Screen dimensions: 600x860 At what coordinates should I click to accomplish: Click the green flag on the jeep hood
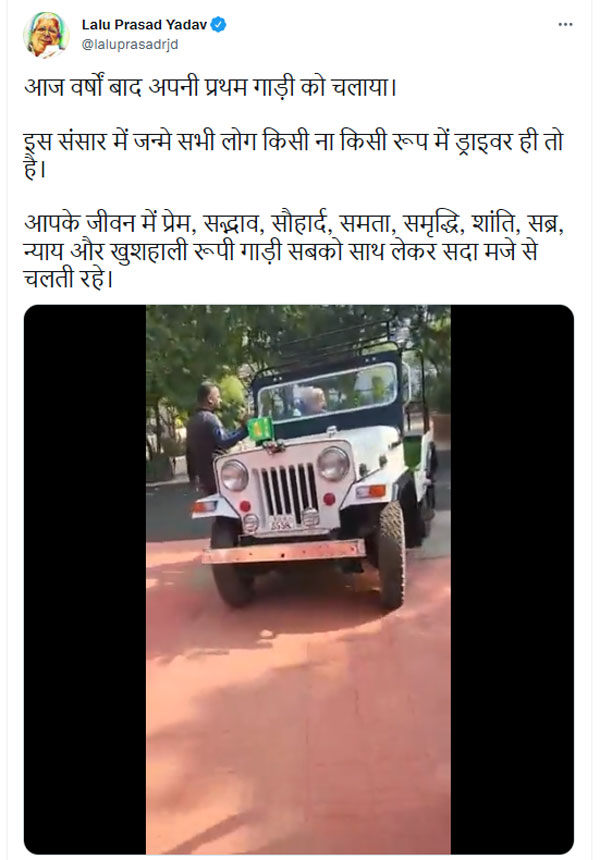pyautogui.click(x=260, y=429)
